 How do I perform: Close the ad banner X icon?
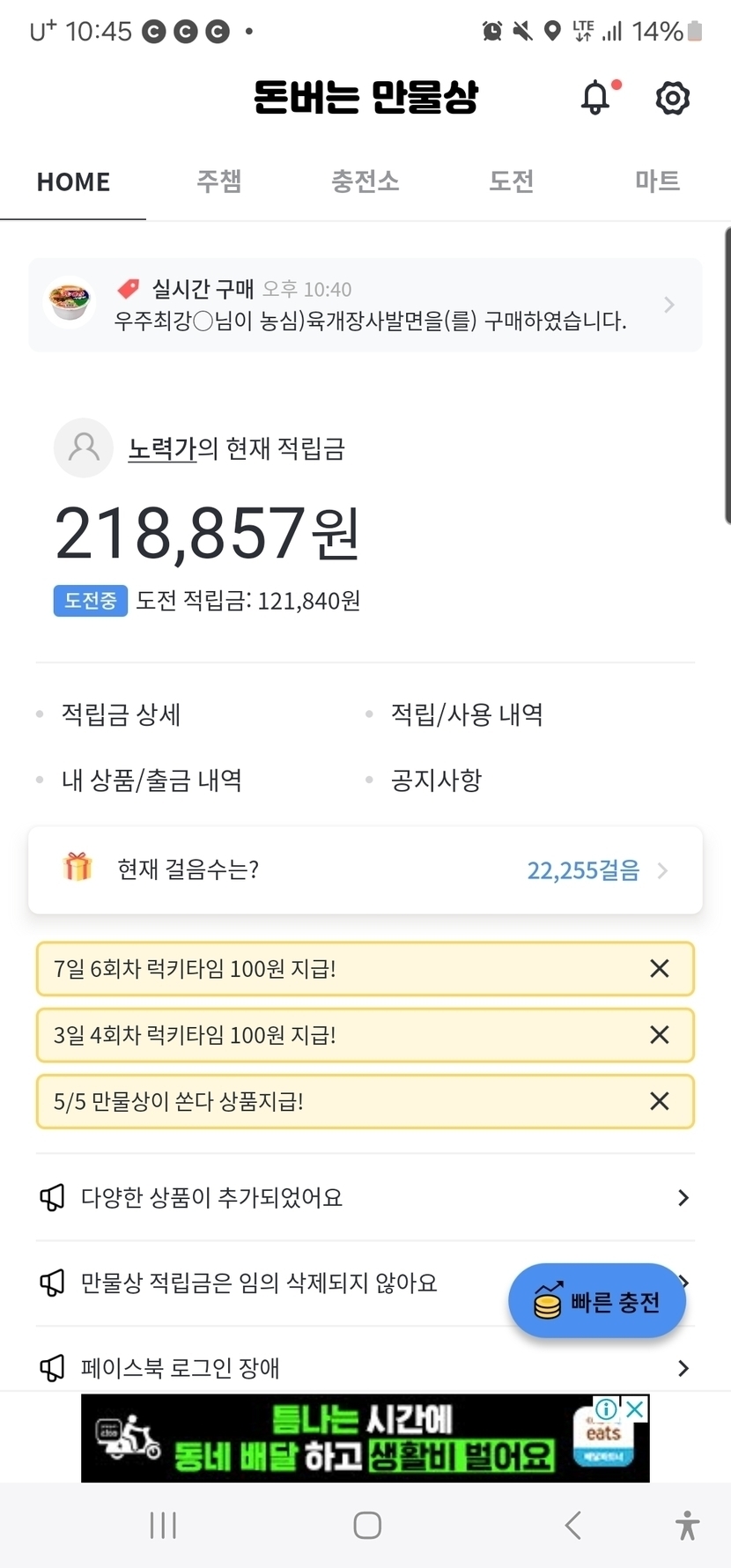634,1409
